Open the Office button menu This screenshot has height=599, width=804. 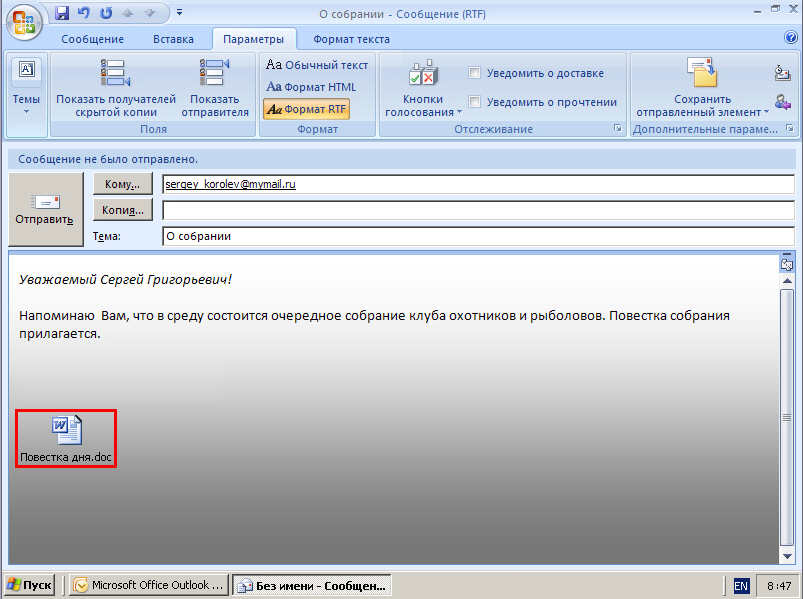[24, 23]
